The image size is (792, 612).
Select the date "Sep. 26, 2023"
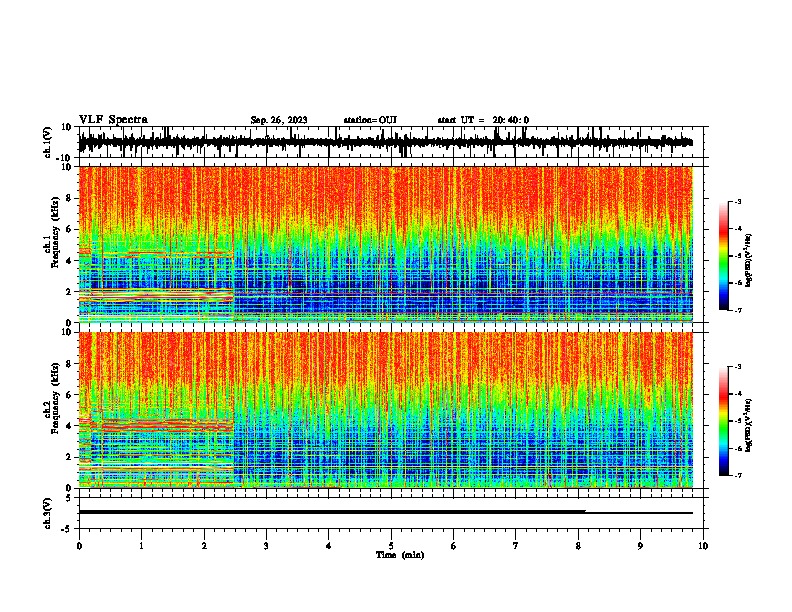pos(279,120)
